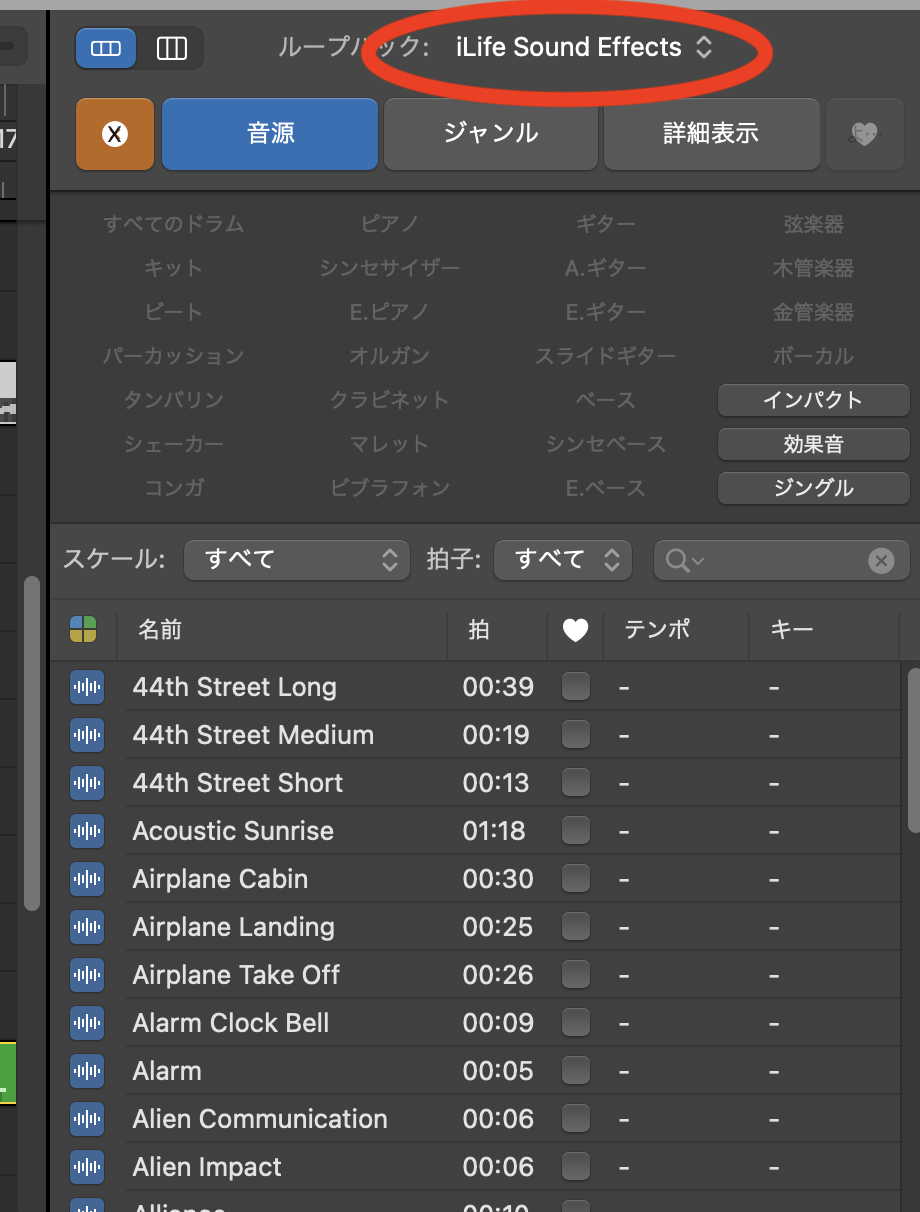
Task: Open the スケール dropdown set to すべて
Action: (x=297, y=560)
